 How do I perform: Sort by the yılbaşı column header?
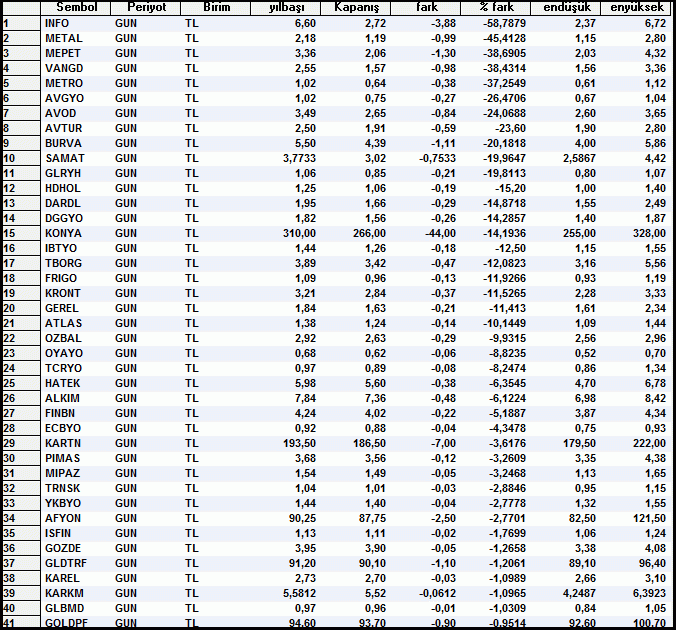point(285,8)
